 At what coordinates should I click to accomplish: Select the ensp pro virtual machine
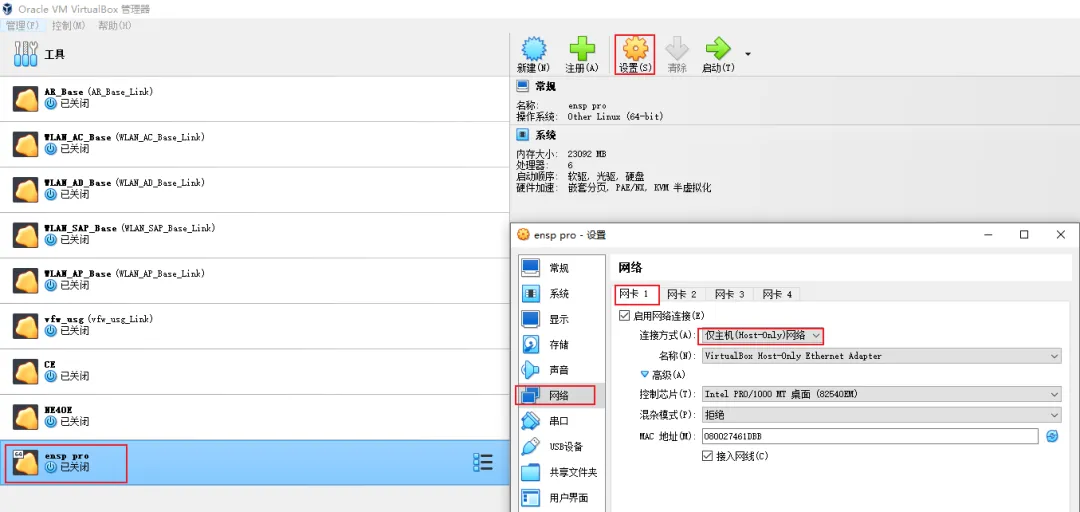click(255, 462)
